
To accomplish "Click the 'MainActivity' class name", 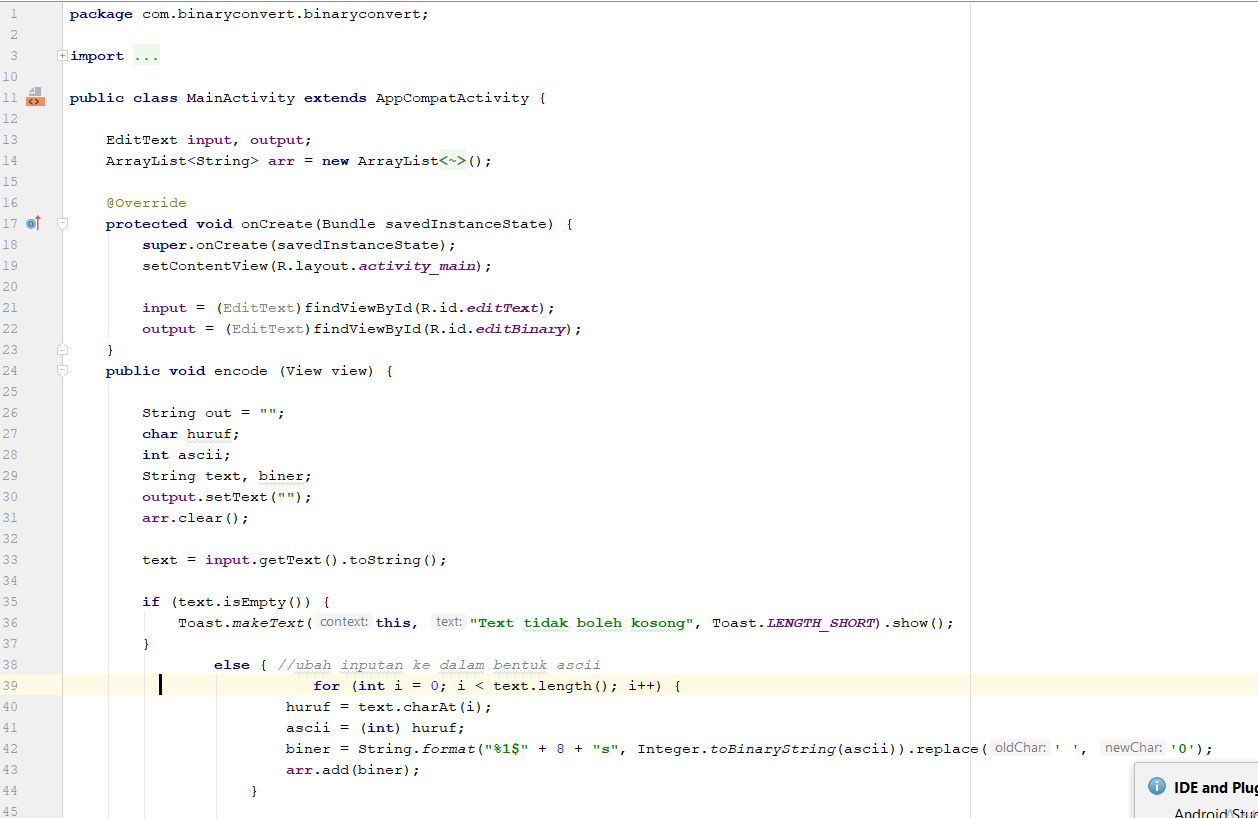I will point(241,98).
